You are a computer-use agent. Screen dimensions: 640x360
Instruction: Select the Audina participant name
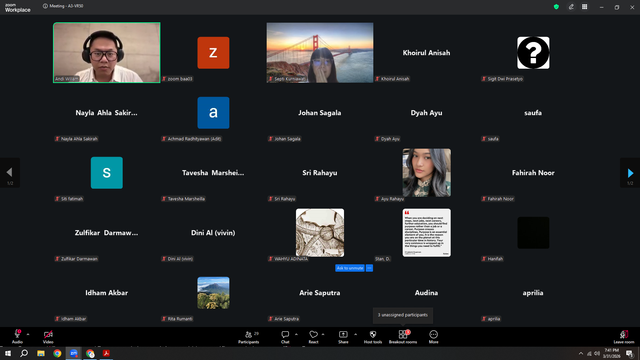[426, 293]
